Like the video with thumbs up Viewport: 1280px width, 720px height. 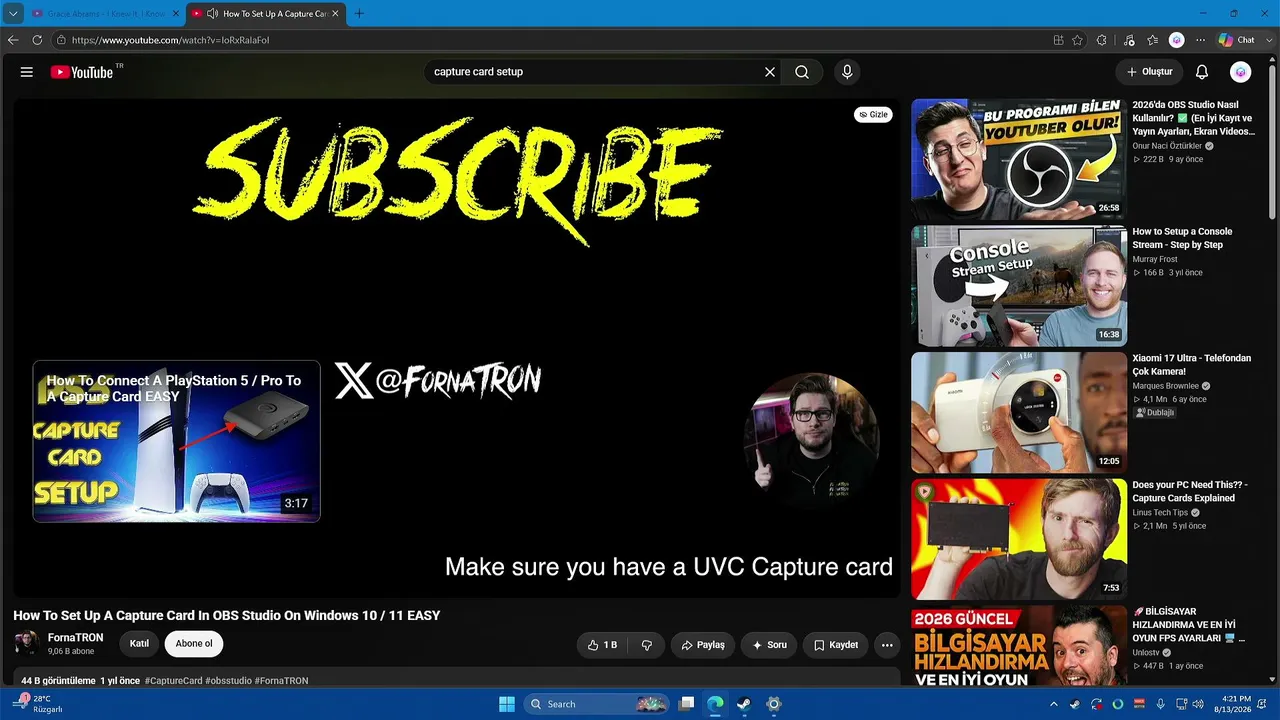pos(602,645)
